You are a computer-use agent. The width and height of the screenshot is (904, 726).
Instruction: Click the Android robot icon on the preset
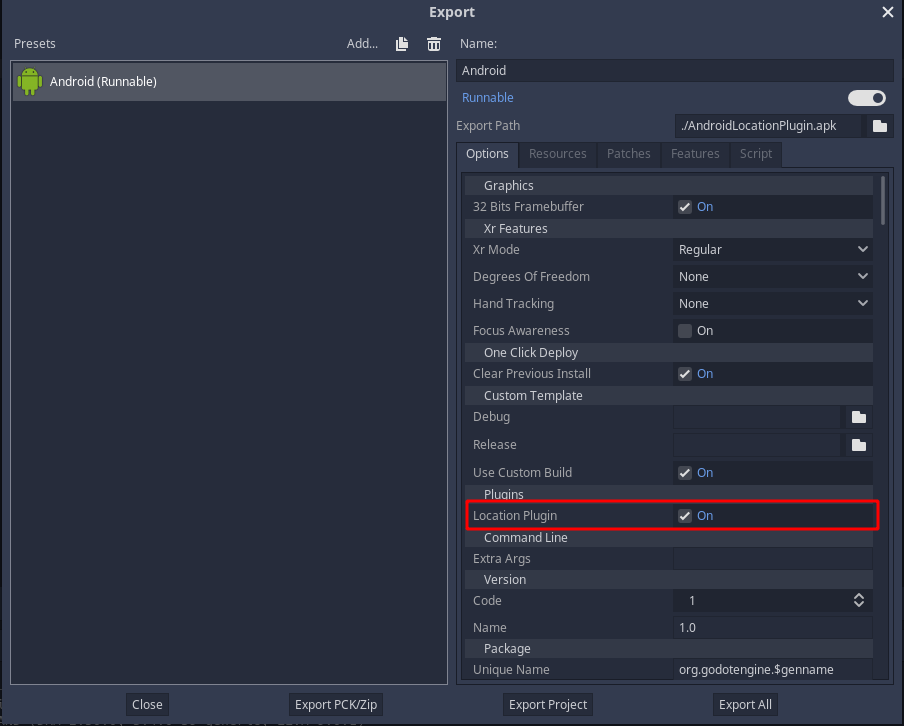[x=29, y=81]
